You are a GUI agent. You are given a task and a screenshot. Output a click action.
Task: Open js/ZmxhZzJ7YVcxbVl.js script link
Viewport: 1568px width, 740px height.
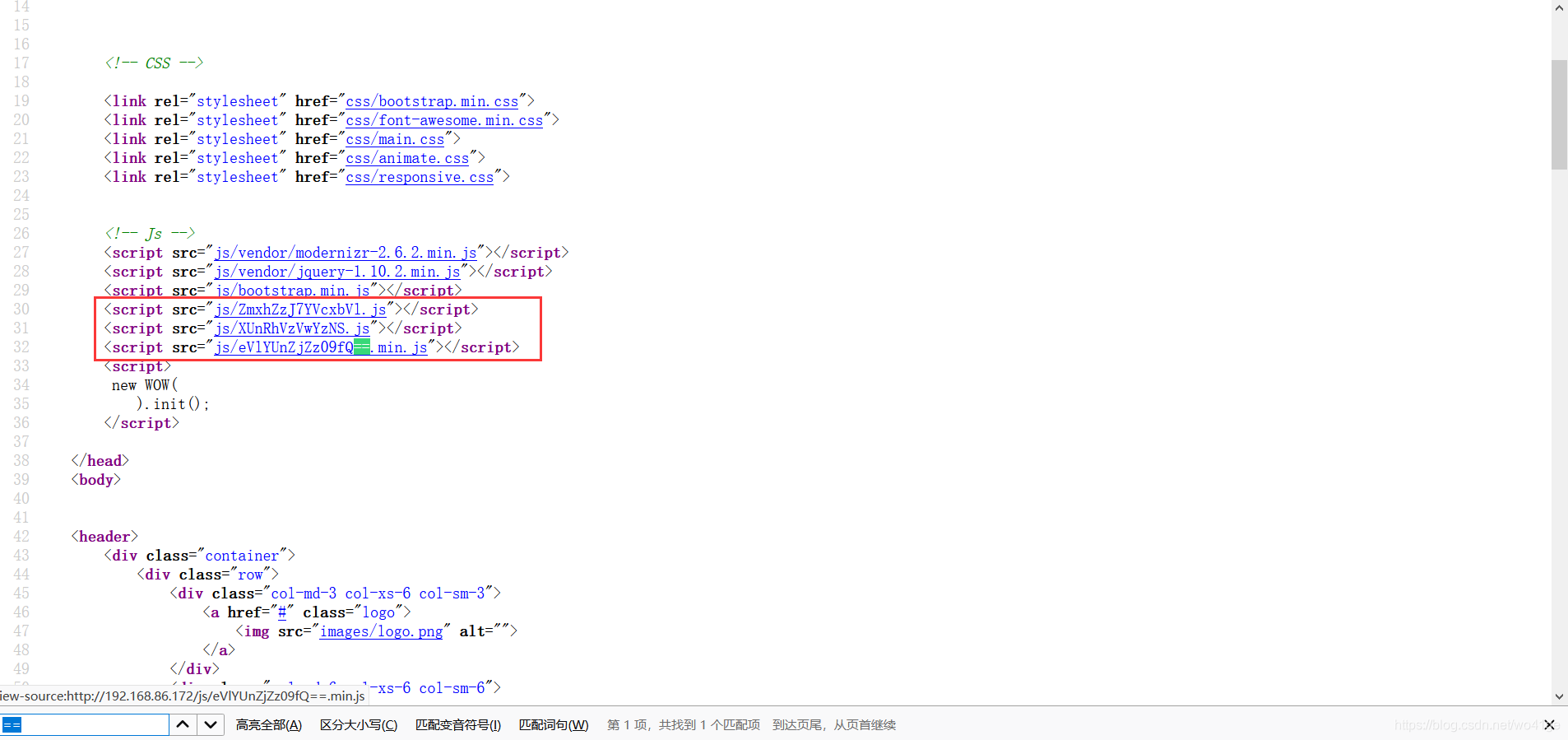tap(300, 309)
